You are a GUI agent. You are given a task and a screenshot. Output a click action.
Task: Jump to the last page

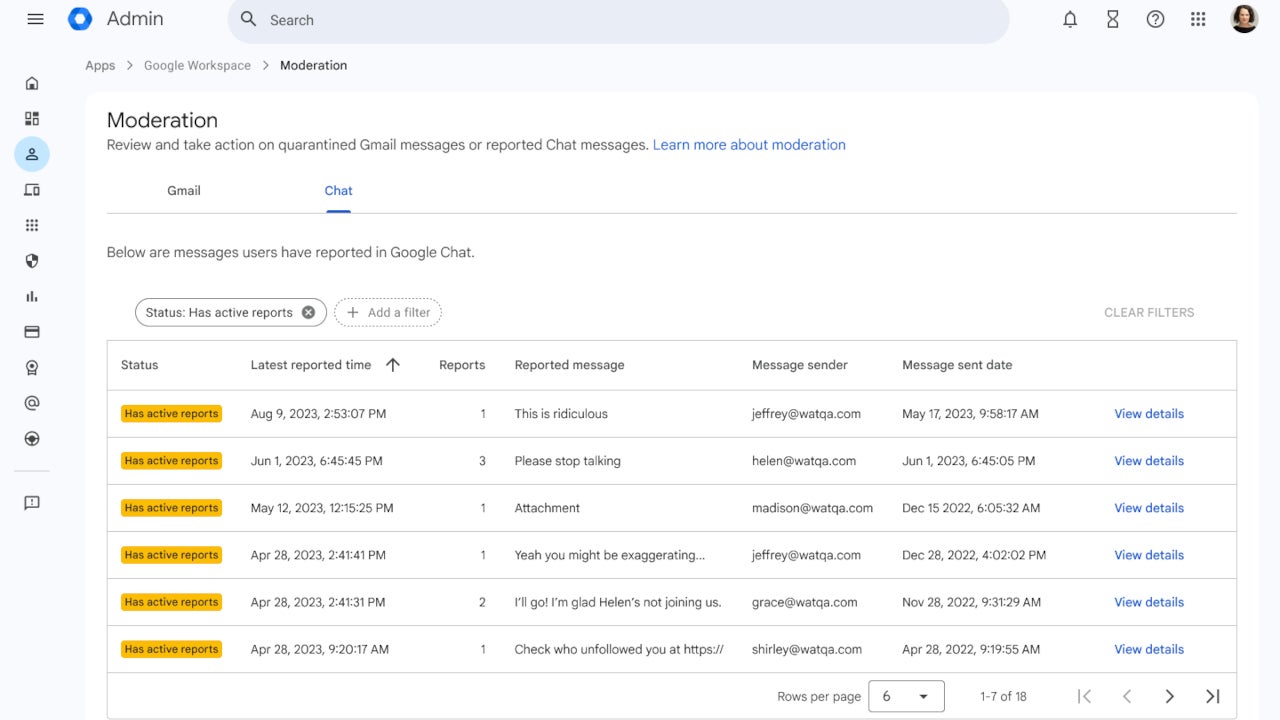1213,696
